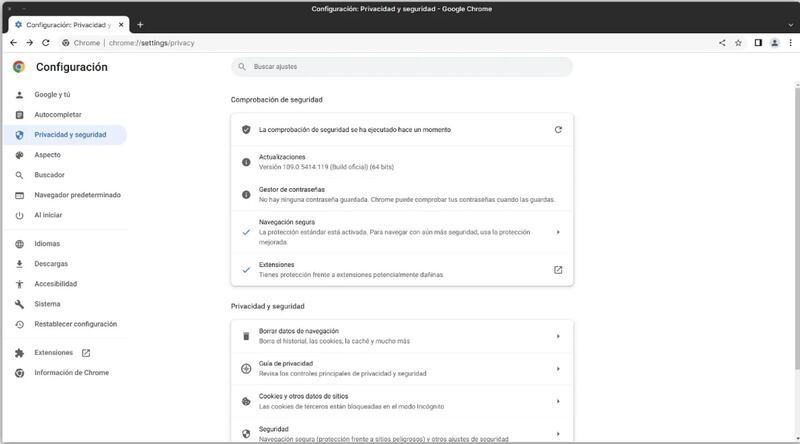The width and height of the screenshot is (800, 444).
Task: Open the profile avatar icon
Action: click(774, 43)
